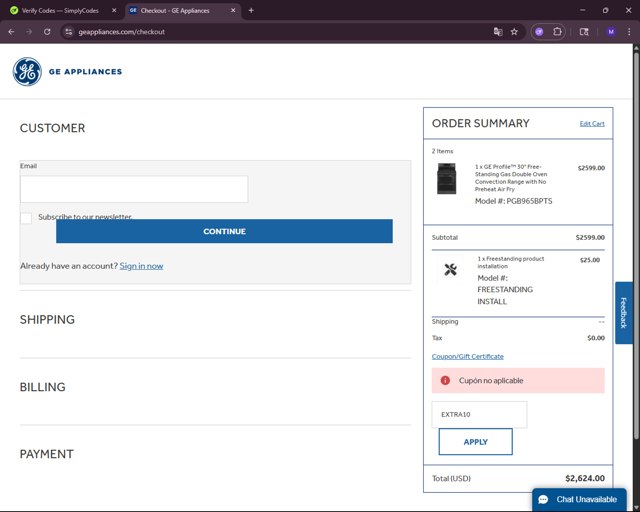Open the Feedback side tab
This screenshot has height=512, width=640.
click(x=624, y=313)
